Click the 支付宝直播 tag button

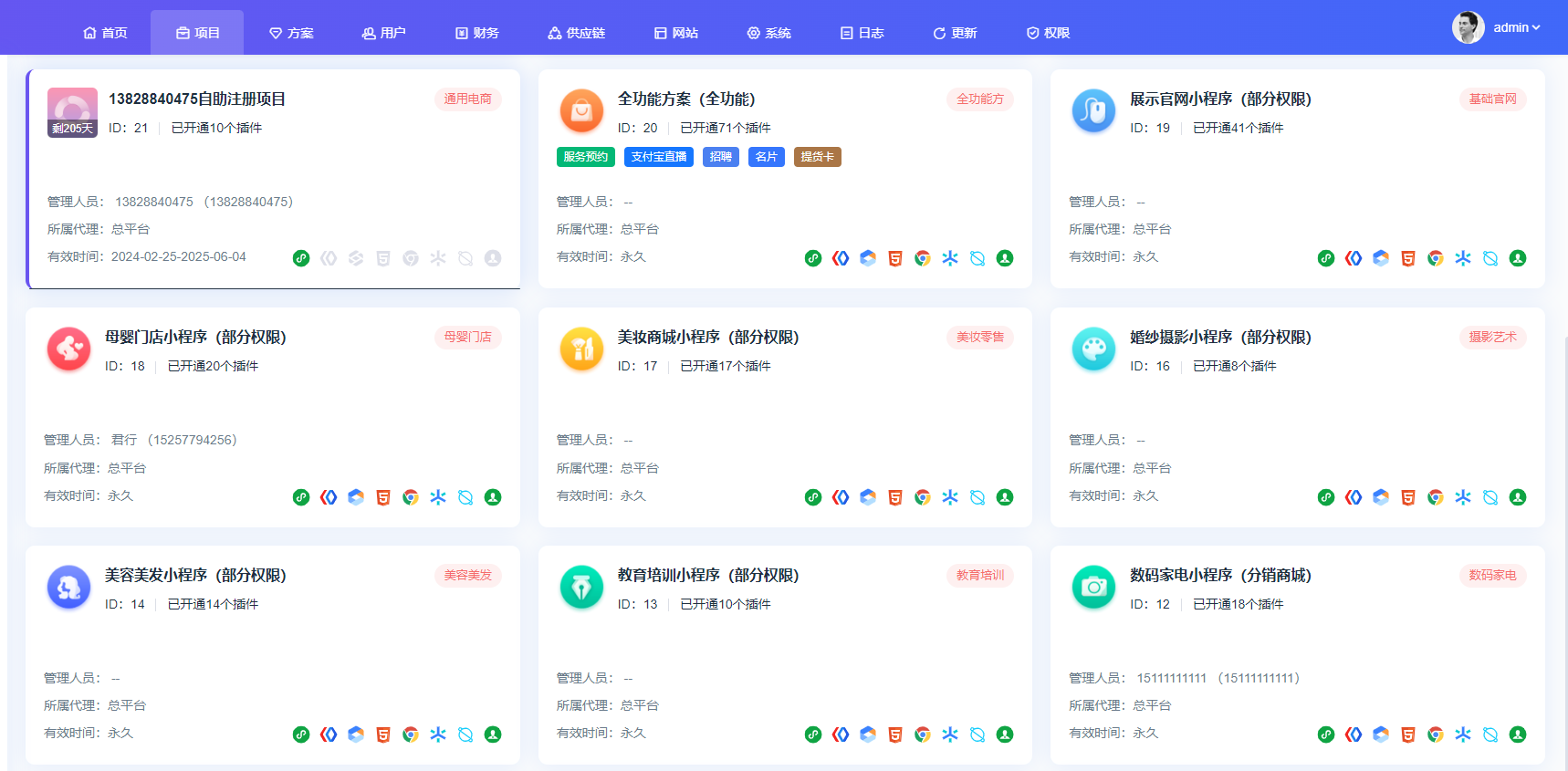pos(658,157)
